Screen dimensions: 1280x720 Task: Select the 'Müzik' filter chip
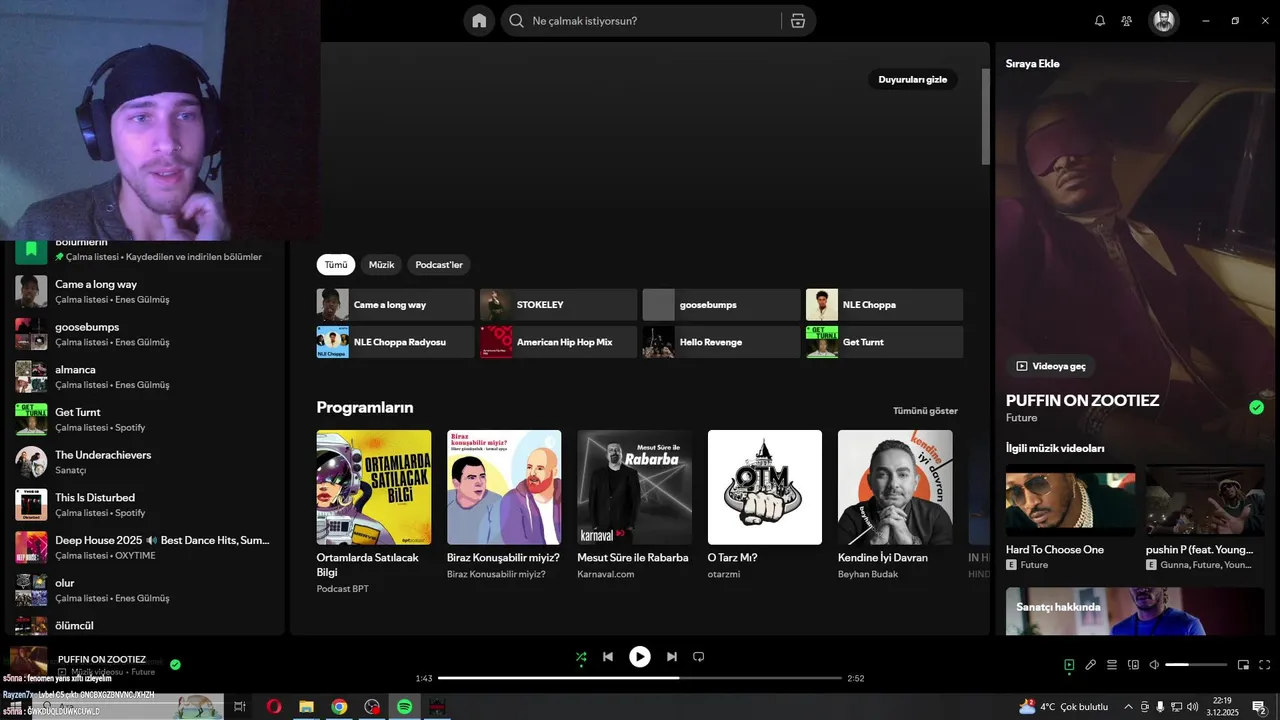pyautogui.click(x=381, y=265)
